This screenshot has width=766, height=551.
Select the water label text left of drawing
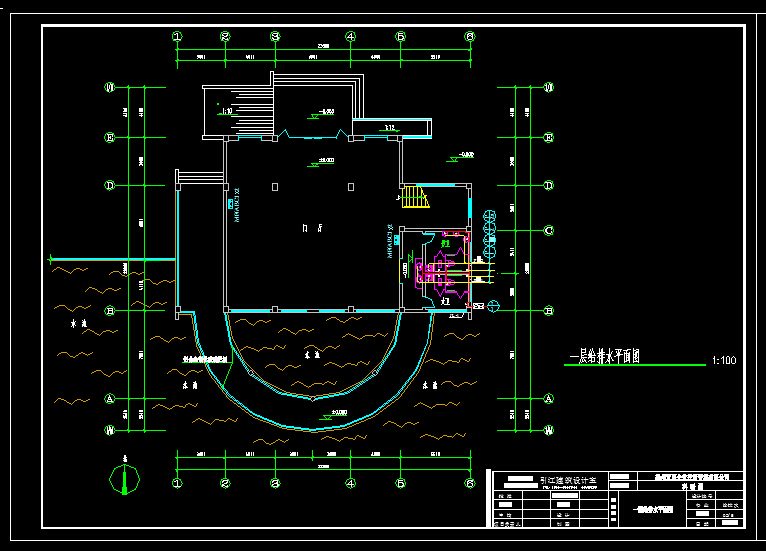78,324
